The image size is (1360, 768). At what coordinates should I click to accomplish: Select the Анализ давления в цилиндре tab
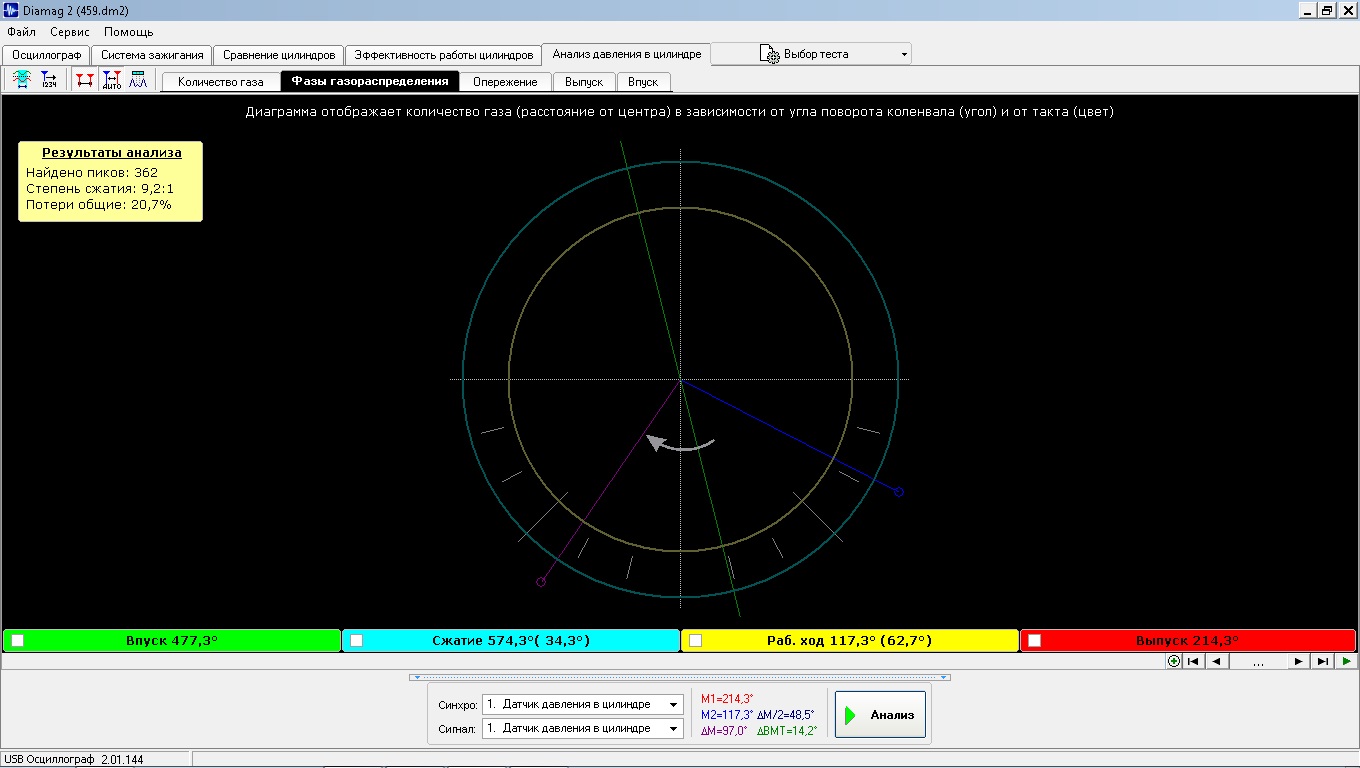[x=627, y=53]
